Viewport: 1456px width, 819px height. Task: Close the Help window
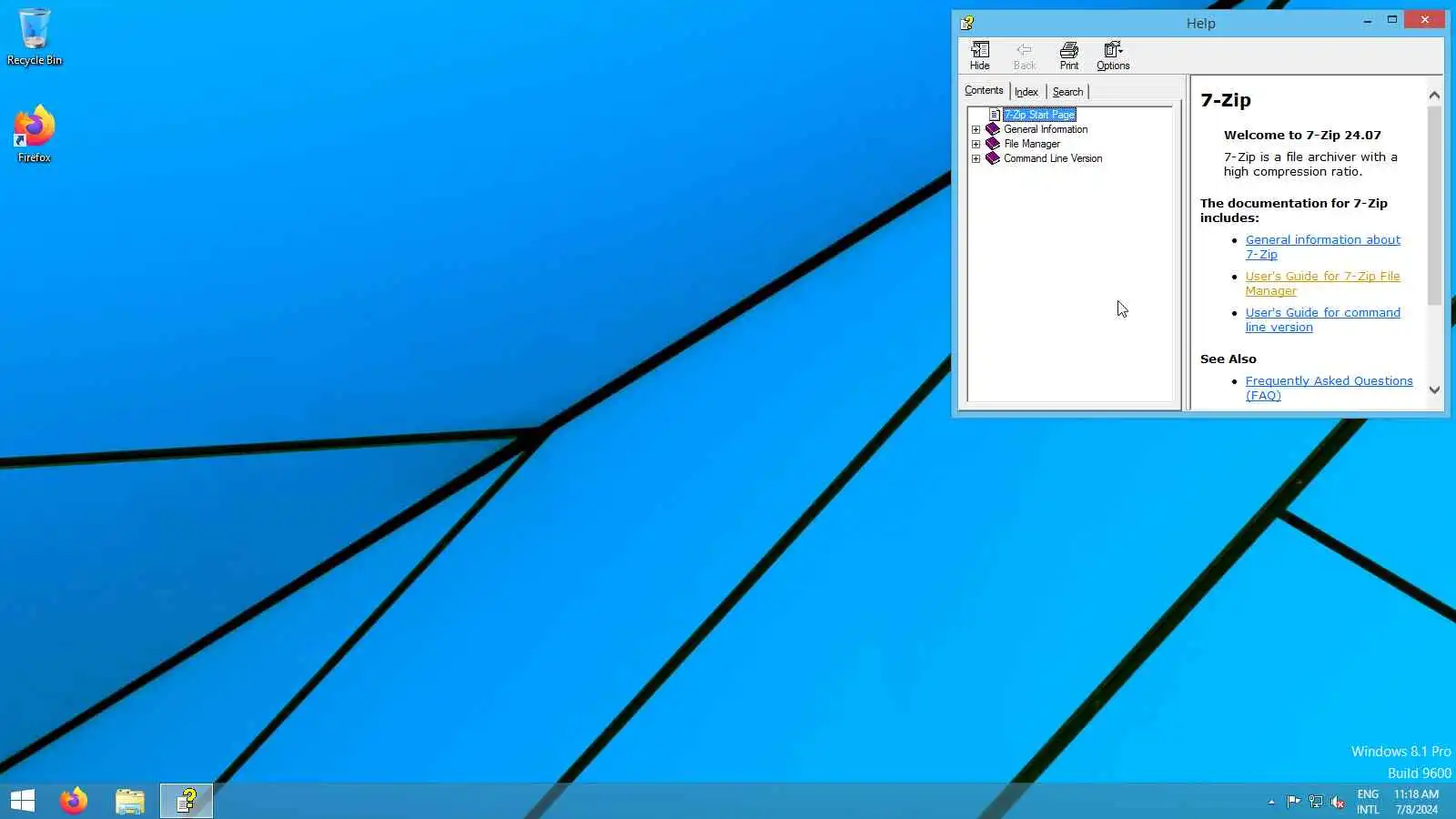click(1424, 20)
